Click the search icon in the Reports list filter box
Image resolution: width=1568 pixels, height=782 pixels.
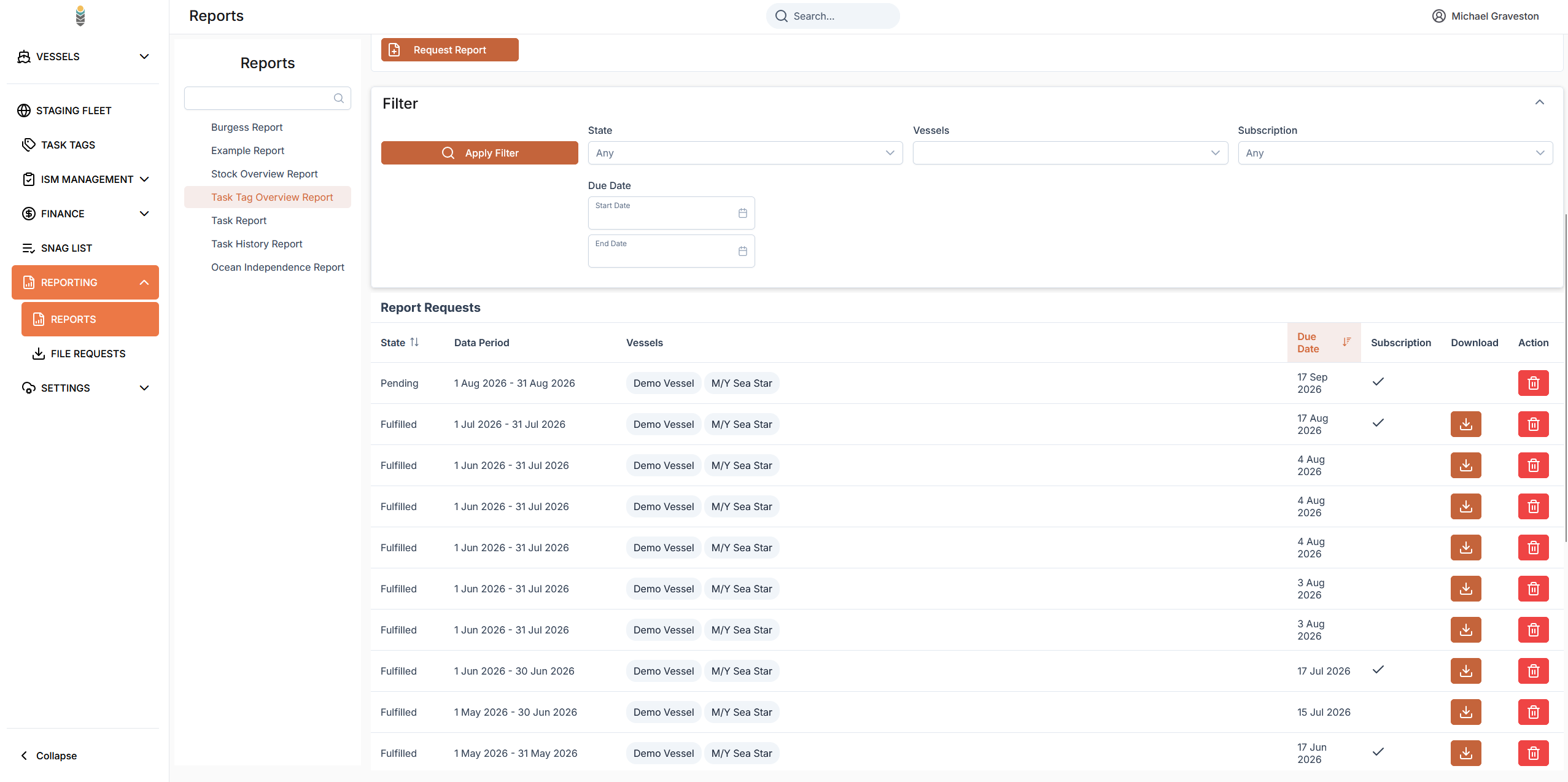[339, 98]
